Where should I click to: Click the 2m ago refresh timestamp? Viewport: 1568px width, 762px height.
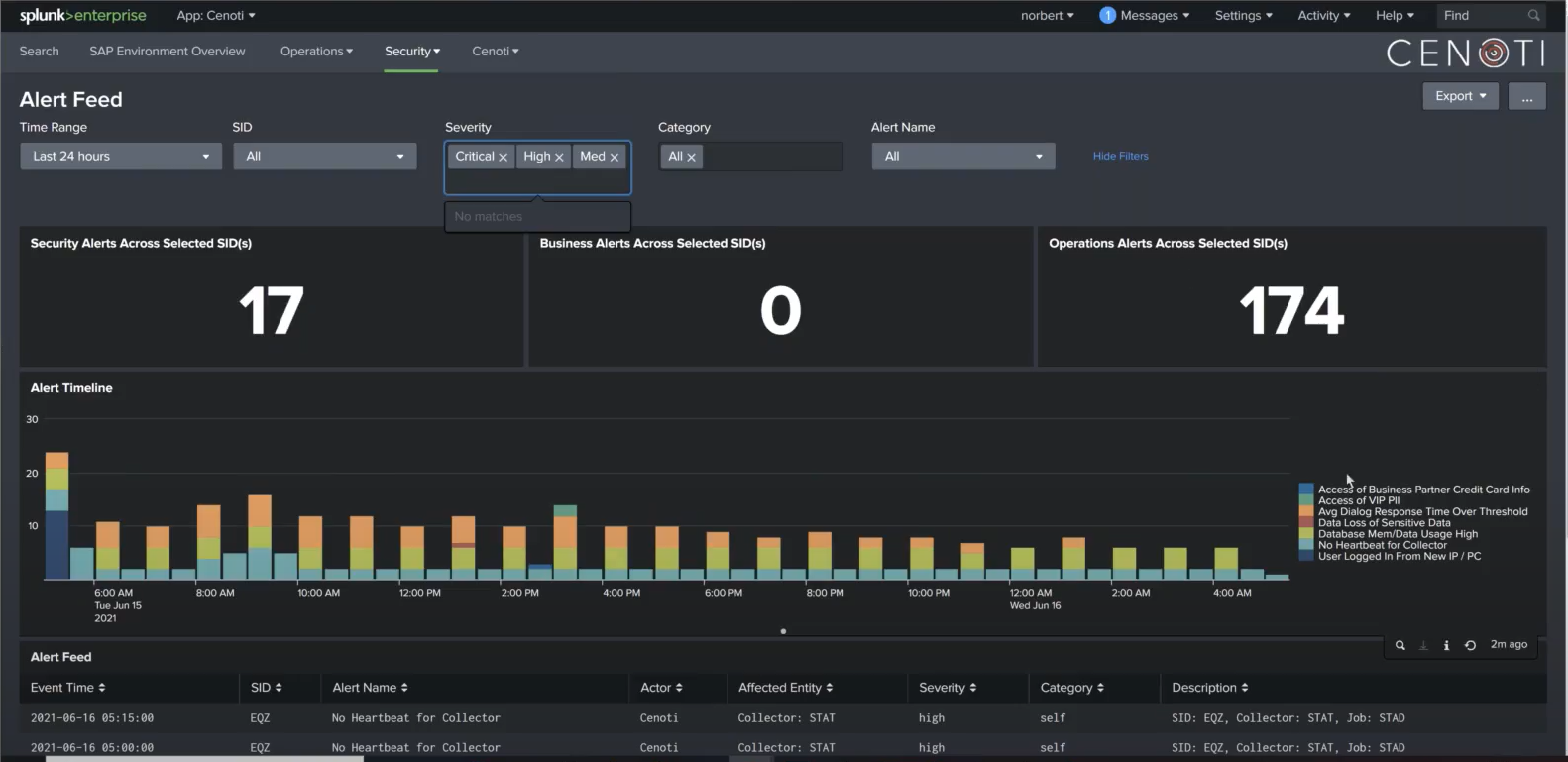point(1509,645)
